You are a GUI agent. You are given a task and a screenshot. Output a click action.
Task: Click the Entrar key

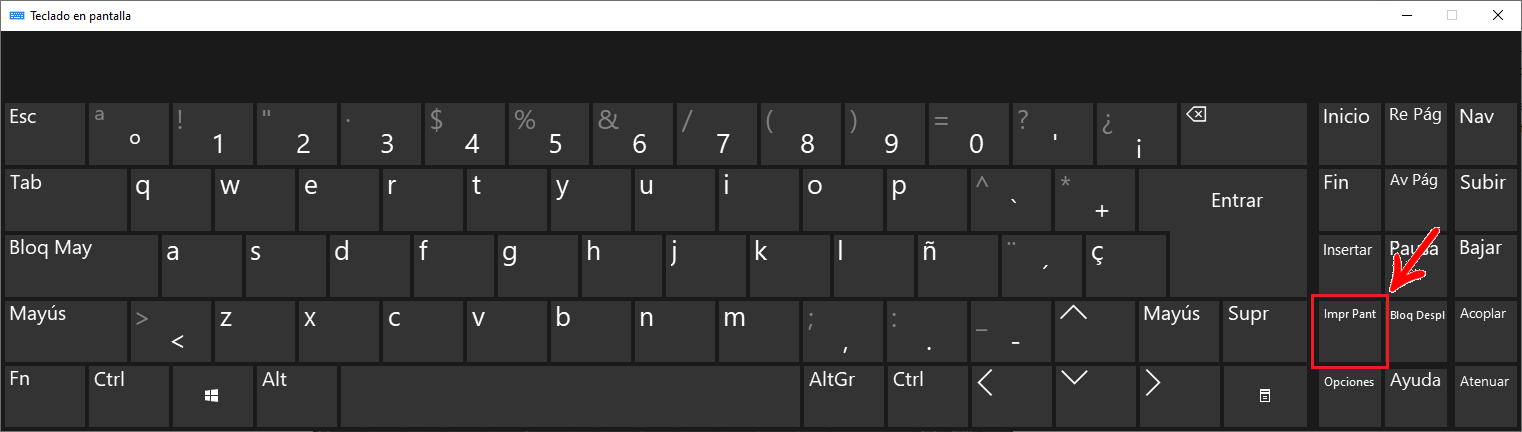[x=1237, y=198]
